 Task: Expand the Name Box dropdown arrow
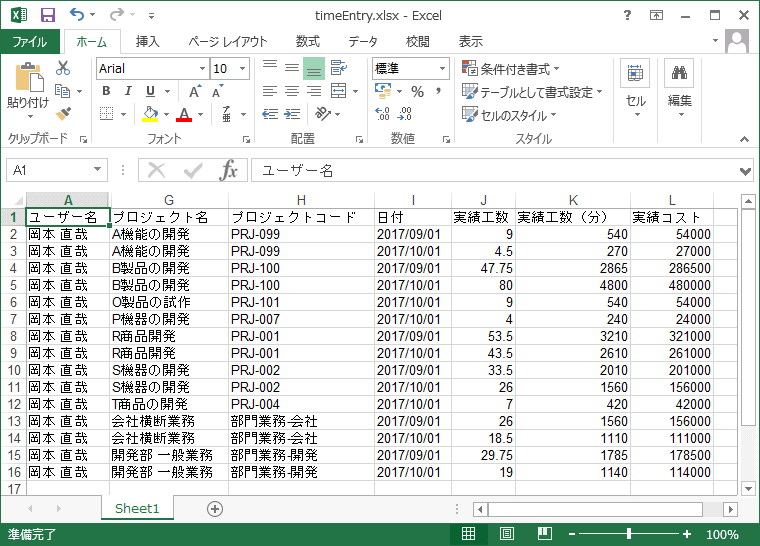coord(97,171)
